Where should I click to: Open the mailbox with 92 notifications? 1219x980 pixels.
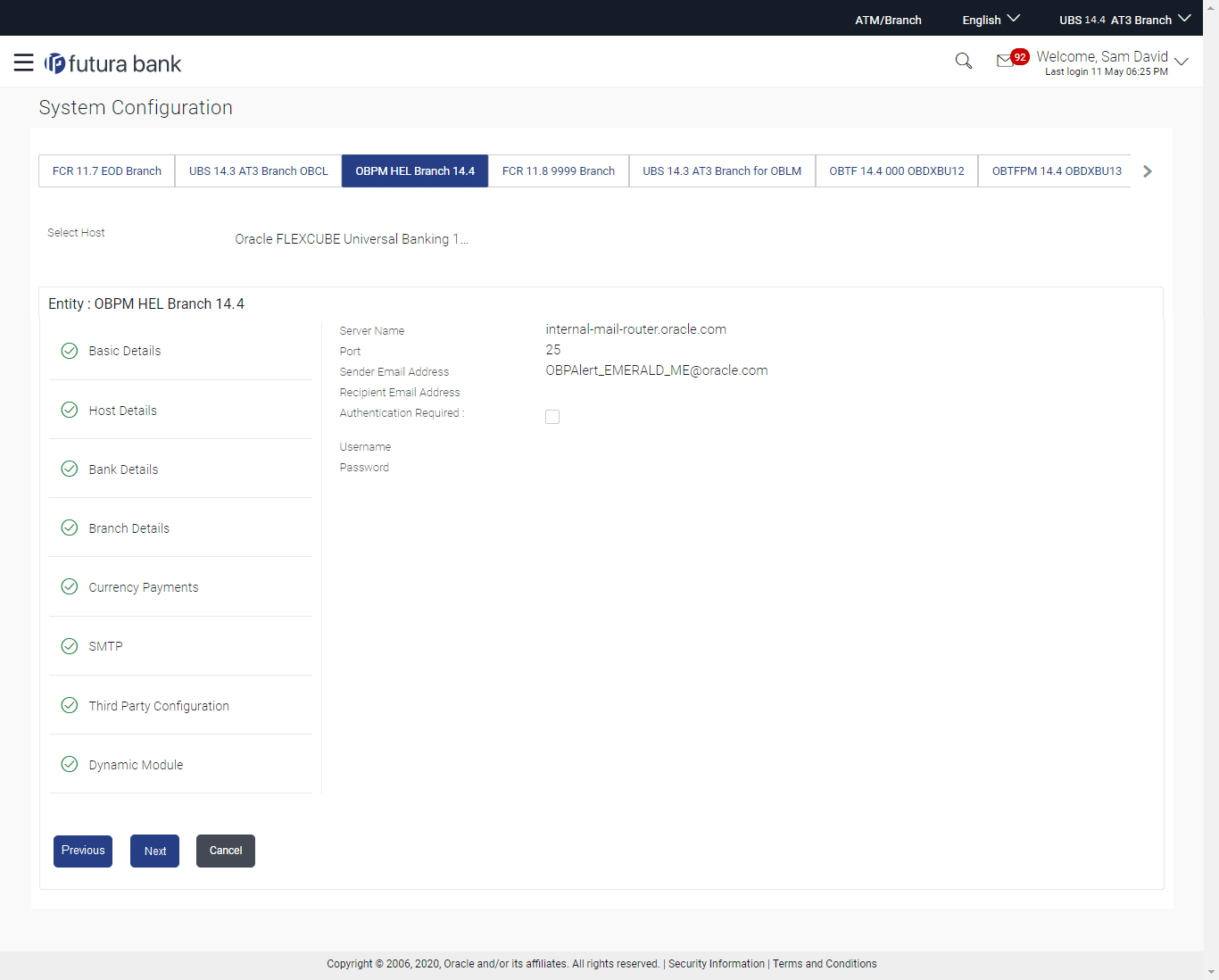tap(1012, 59)
